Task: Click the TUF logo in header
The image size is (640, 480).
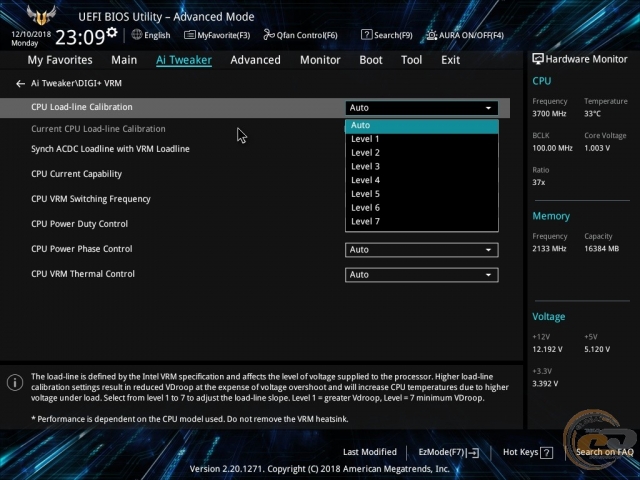Action: point(41,16)
